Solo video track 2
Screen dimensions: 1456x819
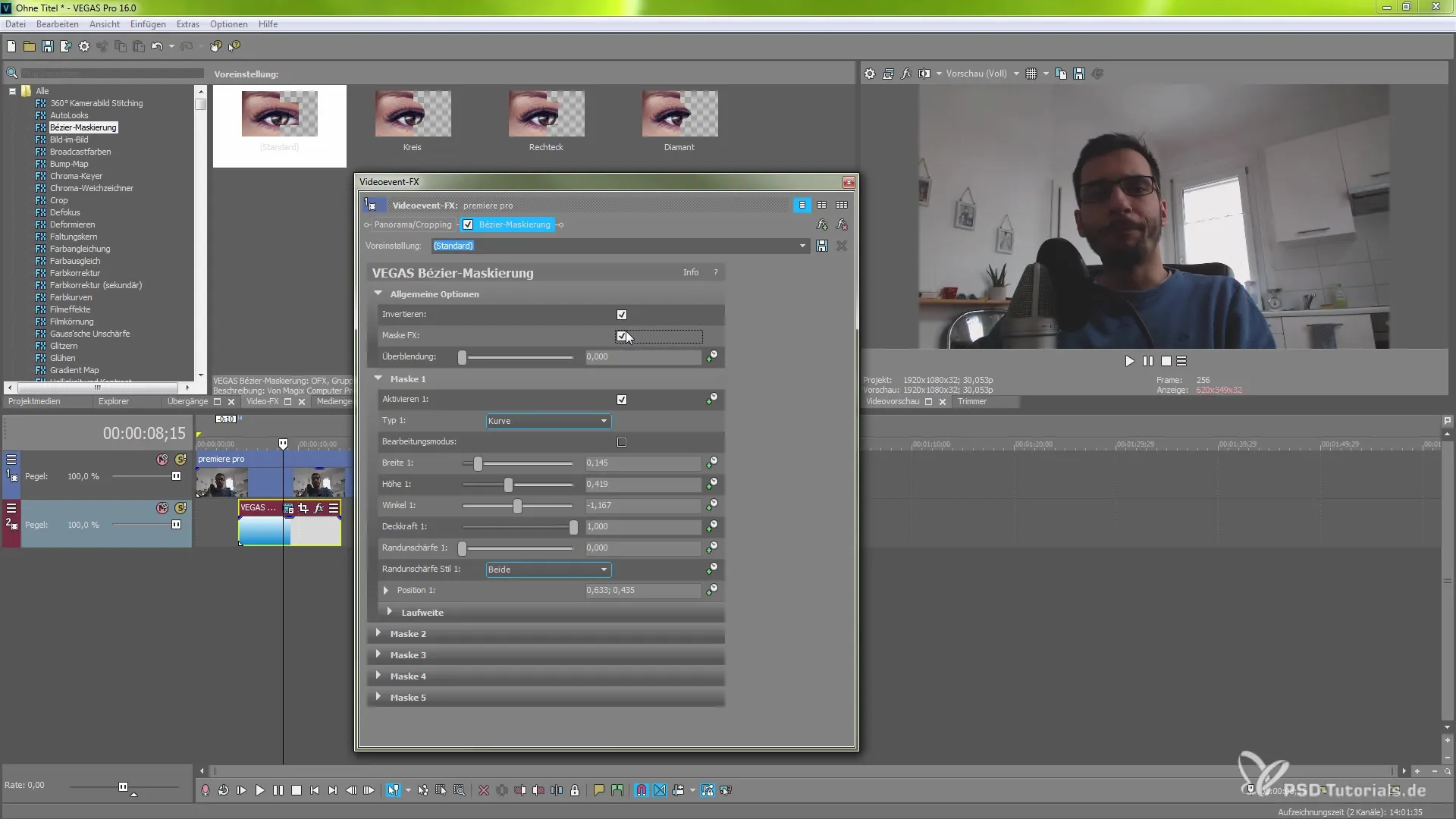pos(180,508)
